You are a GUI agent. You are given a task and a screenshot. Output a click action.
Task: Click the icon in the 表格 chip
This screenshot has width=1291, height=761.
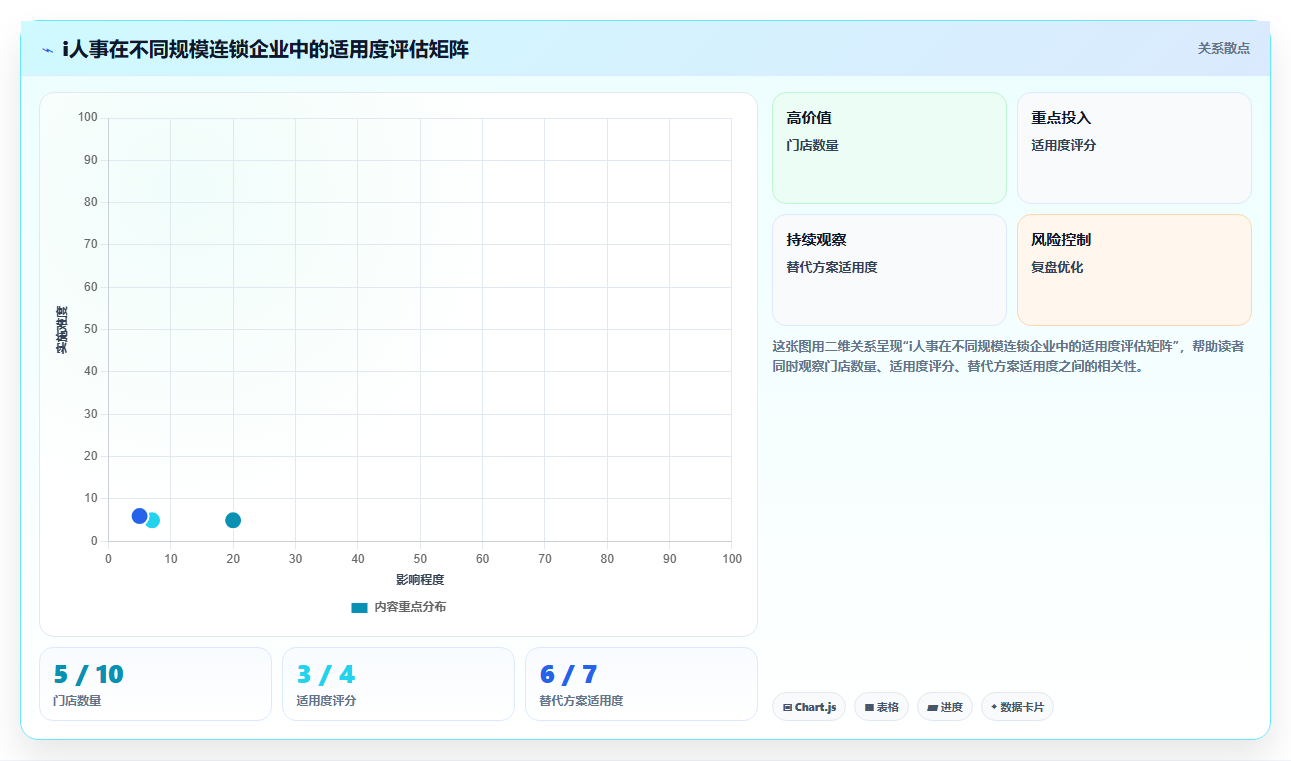point(869,707)
